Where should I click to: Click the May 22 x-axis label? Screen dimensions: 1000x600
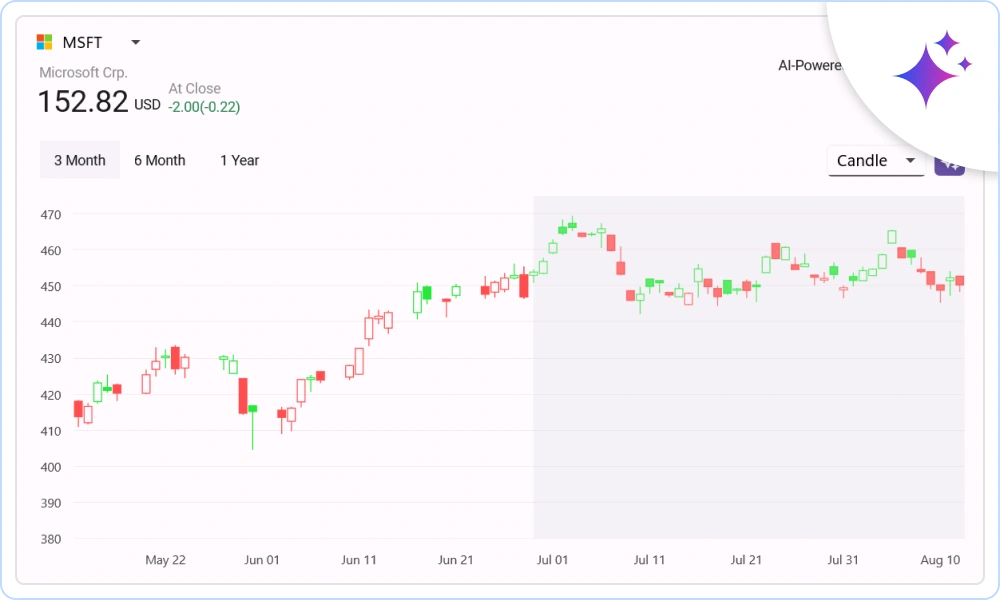click(165, 560)
